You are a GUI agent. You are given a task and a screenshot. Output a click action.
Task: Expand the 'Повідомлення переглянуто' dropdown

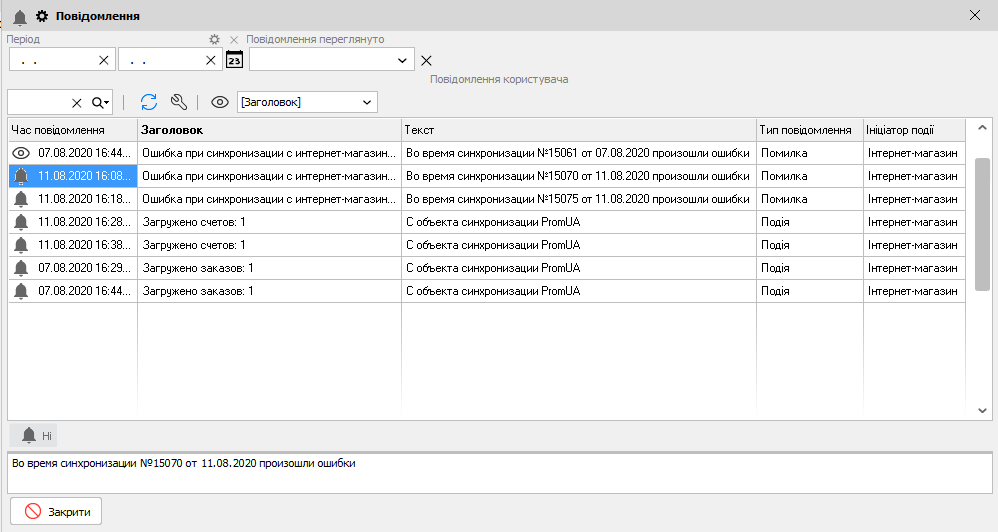(403, 60)
